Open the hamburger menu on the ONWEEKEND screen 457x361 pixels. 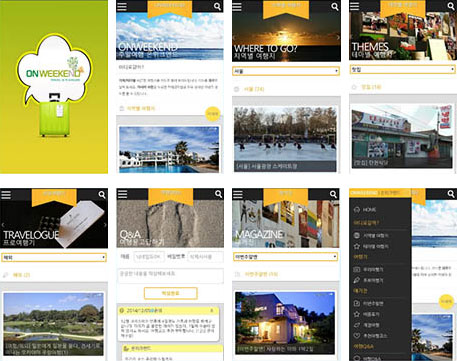(122, 7)
